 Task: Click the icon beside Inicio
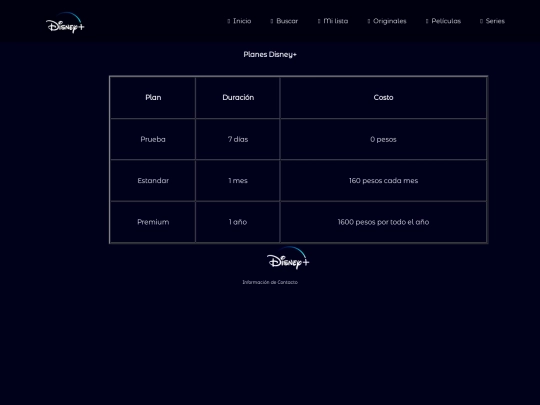click(229, 21)
